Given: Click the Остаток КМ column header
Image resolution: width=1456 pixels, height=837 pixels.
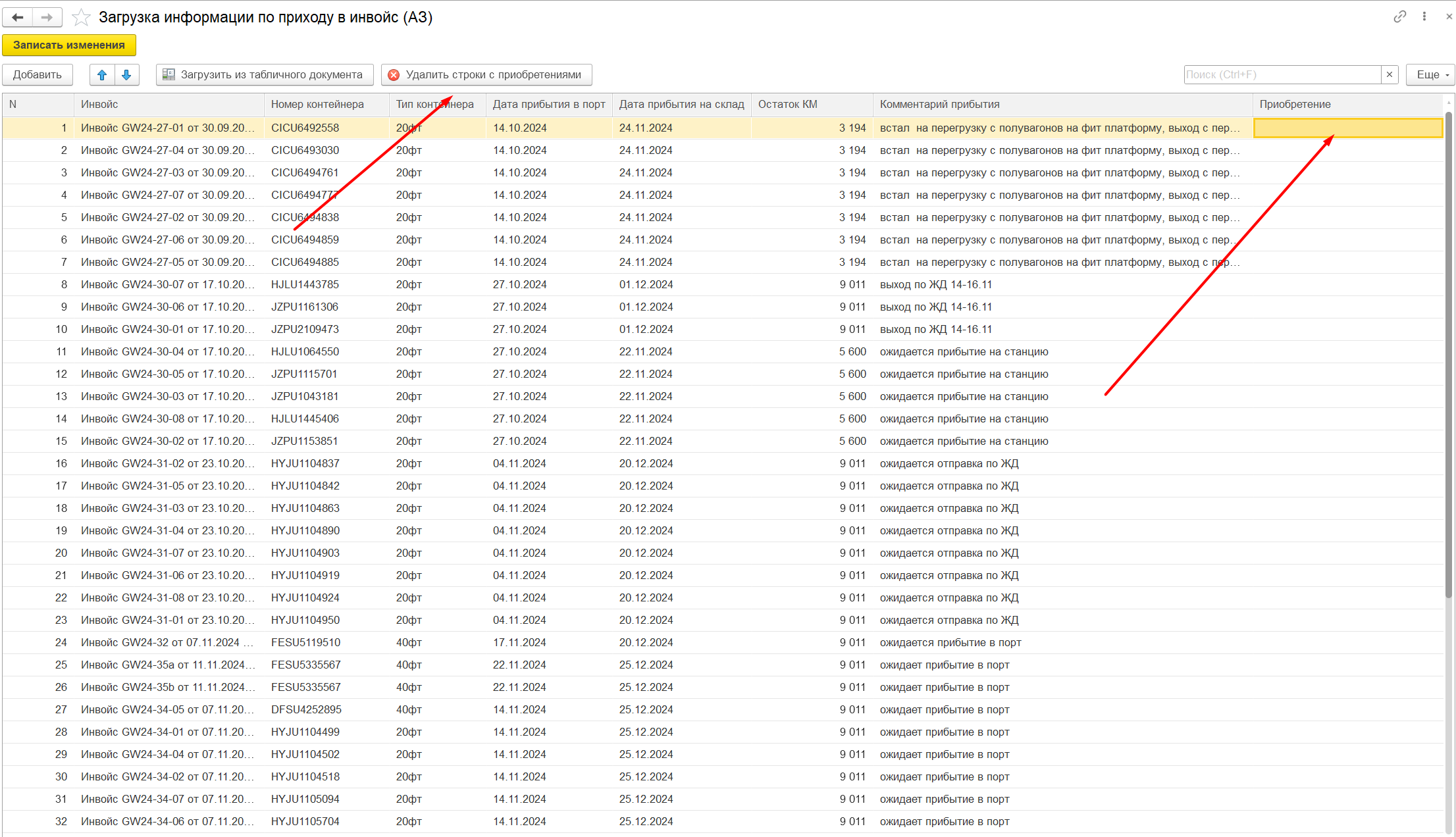Looking at the screenshot, I should click(811, 105).
